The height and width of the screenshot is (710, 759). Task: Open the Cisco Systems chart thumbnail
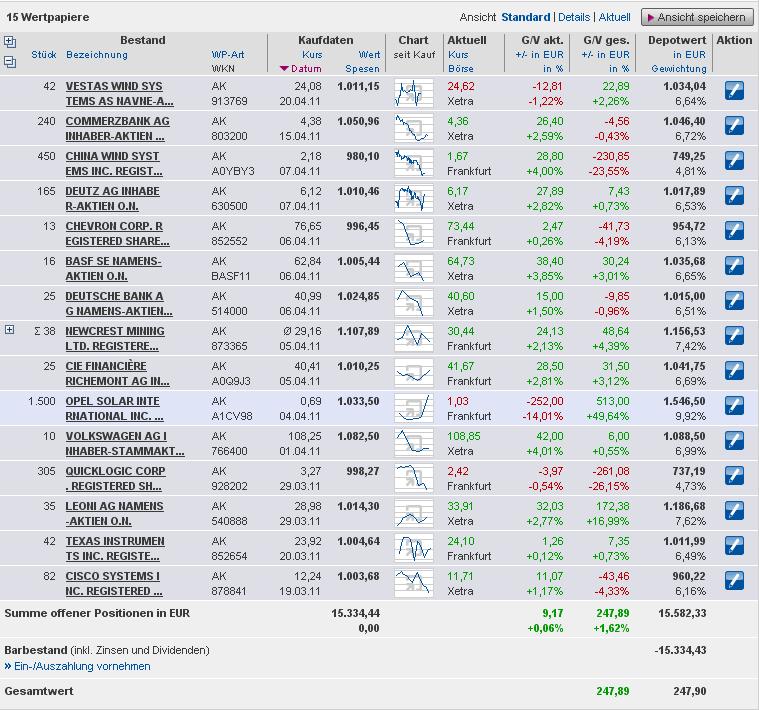tap(413, 583)
